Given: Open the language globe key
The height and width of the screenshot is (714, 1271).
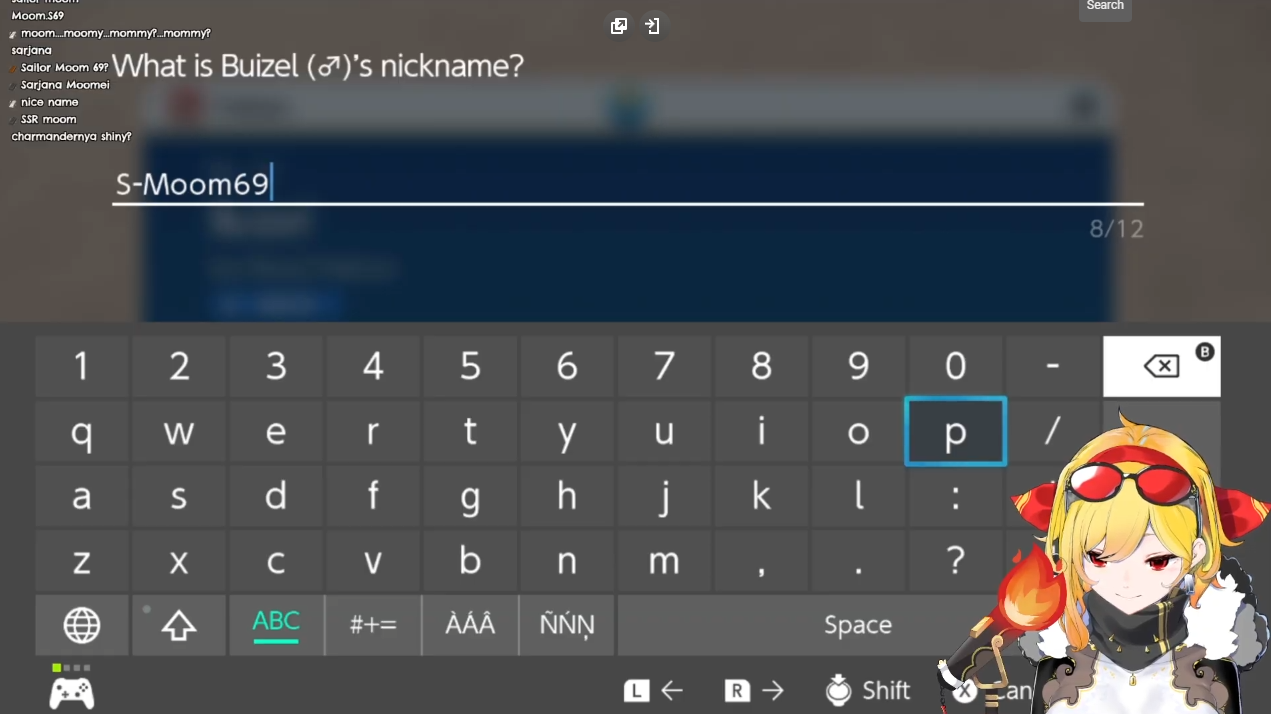Looking at the screenshot, I should tap(82, 625).
